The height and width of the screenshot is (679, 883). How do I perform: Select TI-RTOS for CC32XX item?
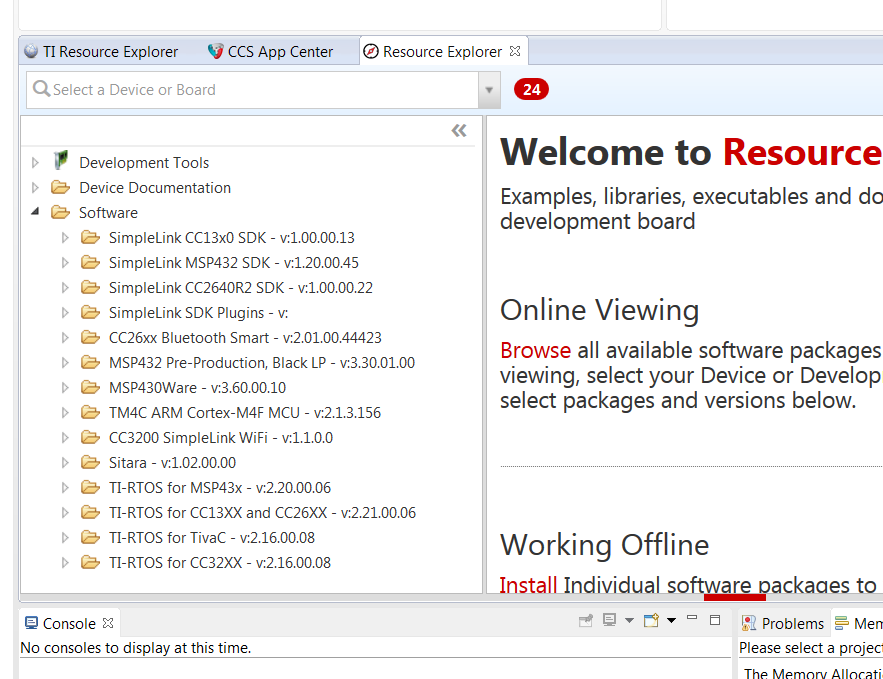tap(220, 562)
